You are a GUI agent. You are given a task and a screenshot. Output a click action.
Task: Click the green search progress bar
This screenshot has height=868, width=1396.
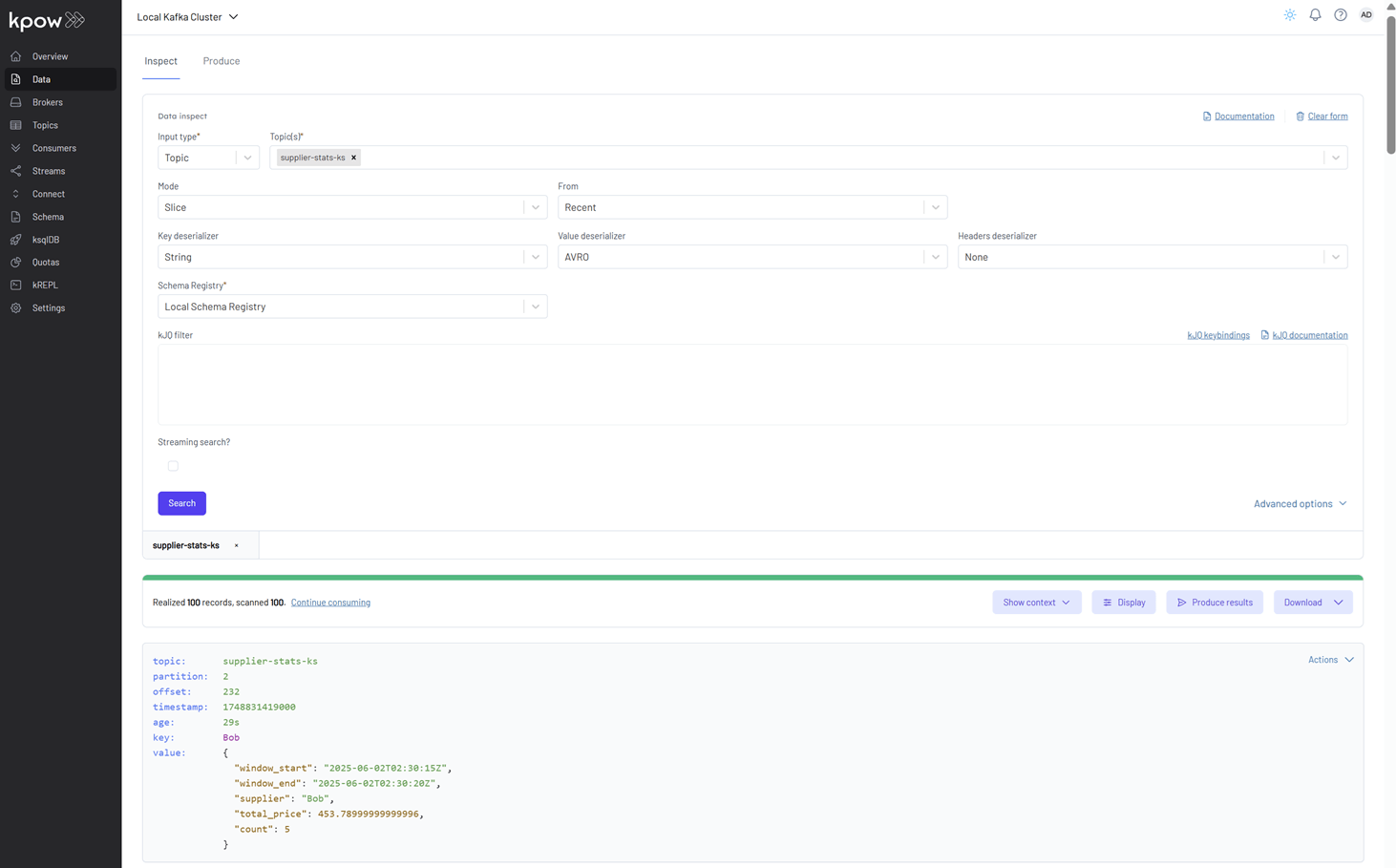(752, 578)
